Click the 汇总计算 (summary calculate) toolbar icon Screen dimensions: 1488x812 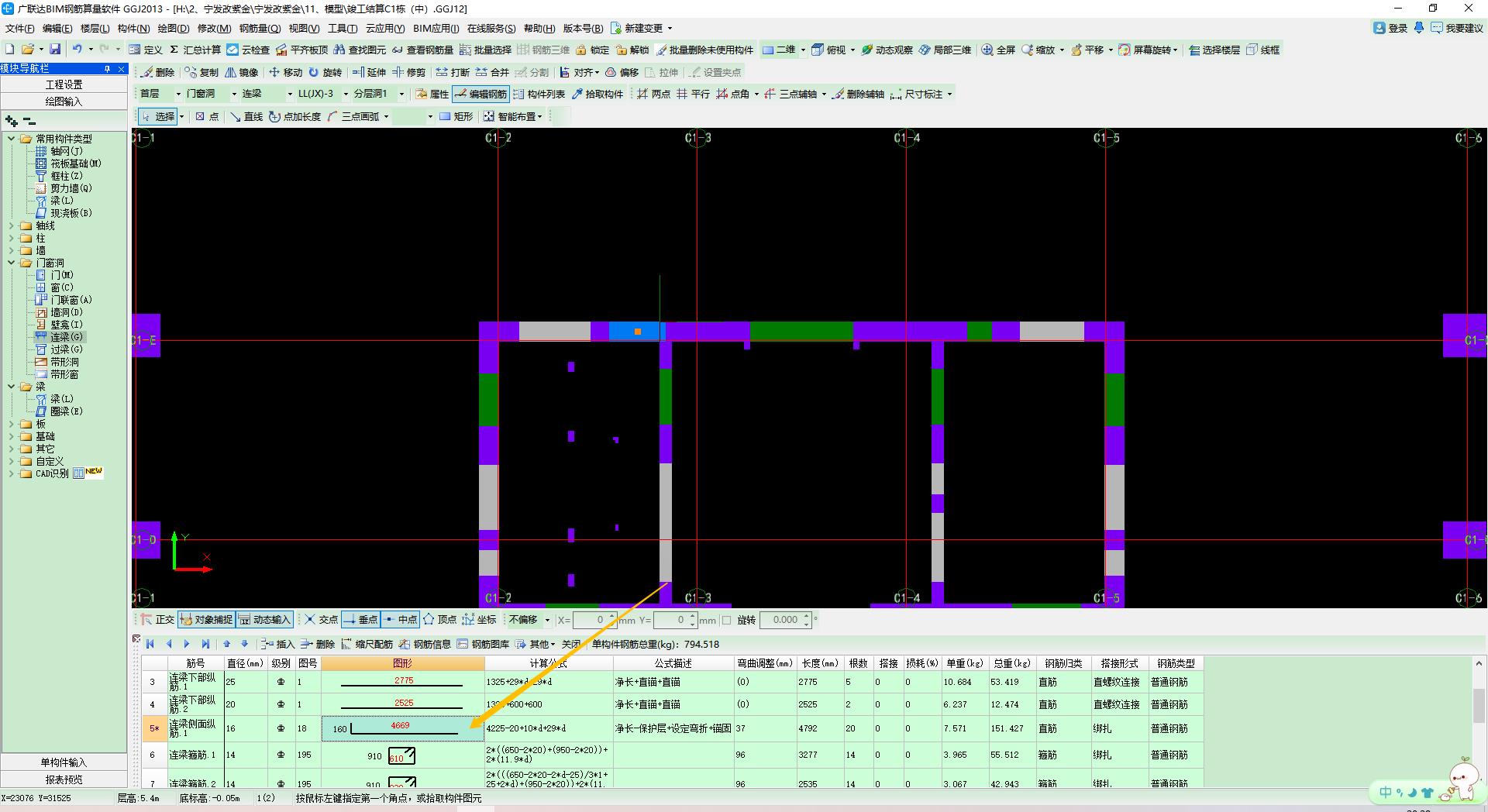[195, 50]
